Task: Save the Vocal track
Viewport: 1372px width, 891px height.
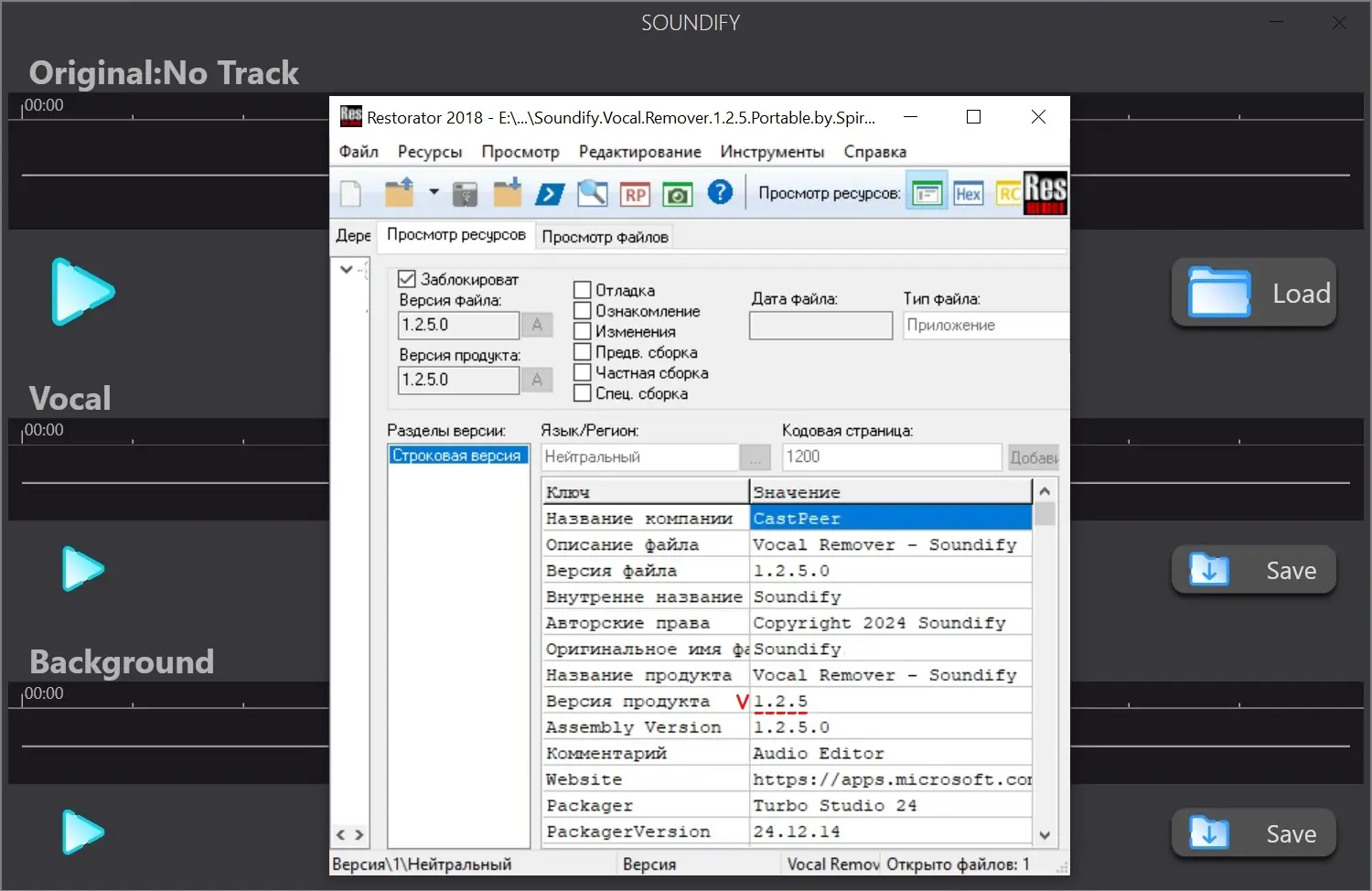Action: click(1253, 569)
